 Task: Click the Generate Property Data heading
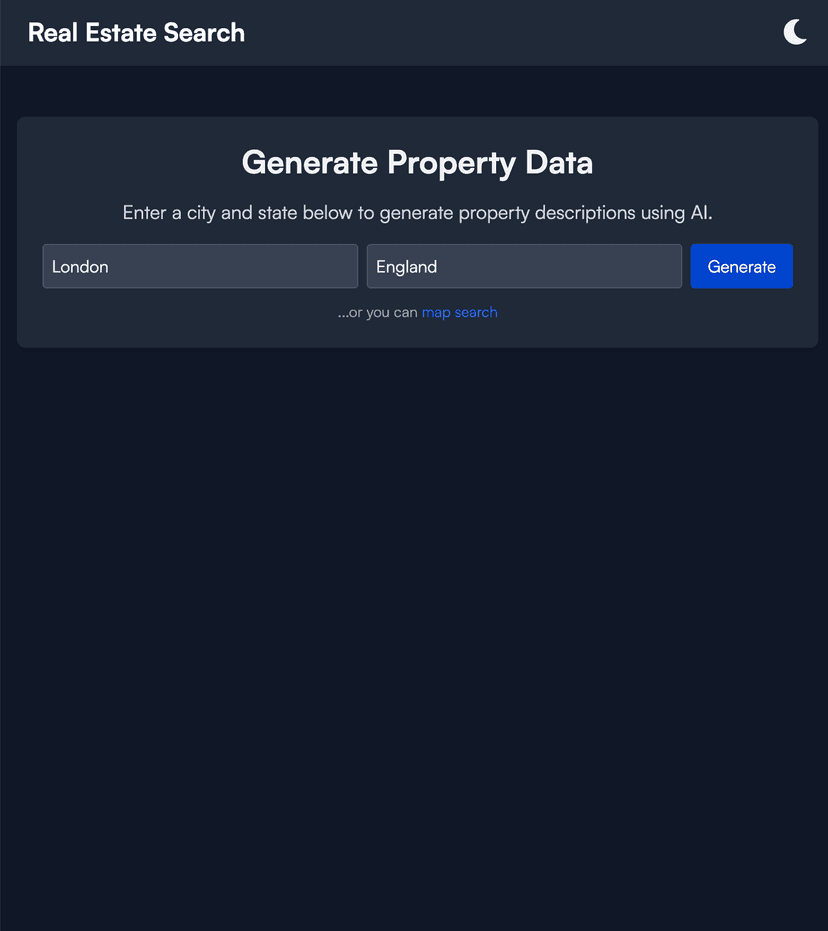[x=417, y=162]
